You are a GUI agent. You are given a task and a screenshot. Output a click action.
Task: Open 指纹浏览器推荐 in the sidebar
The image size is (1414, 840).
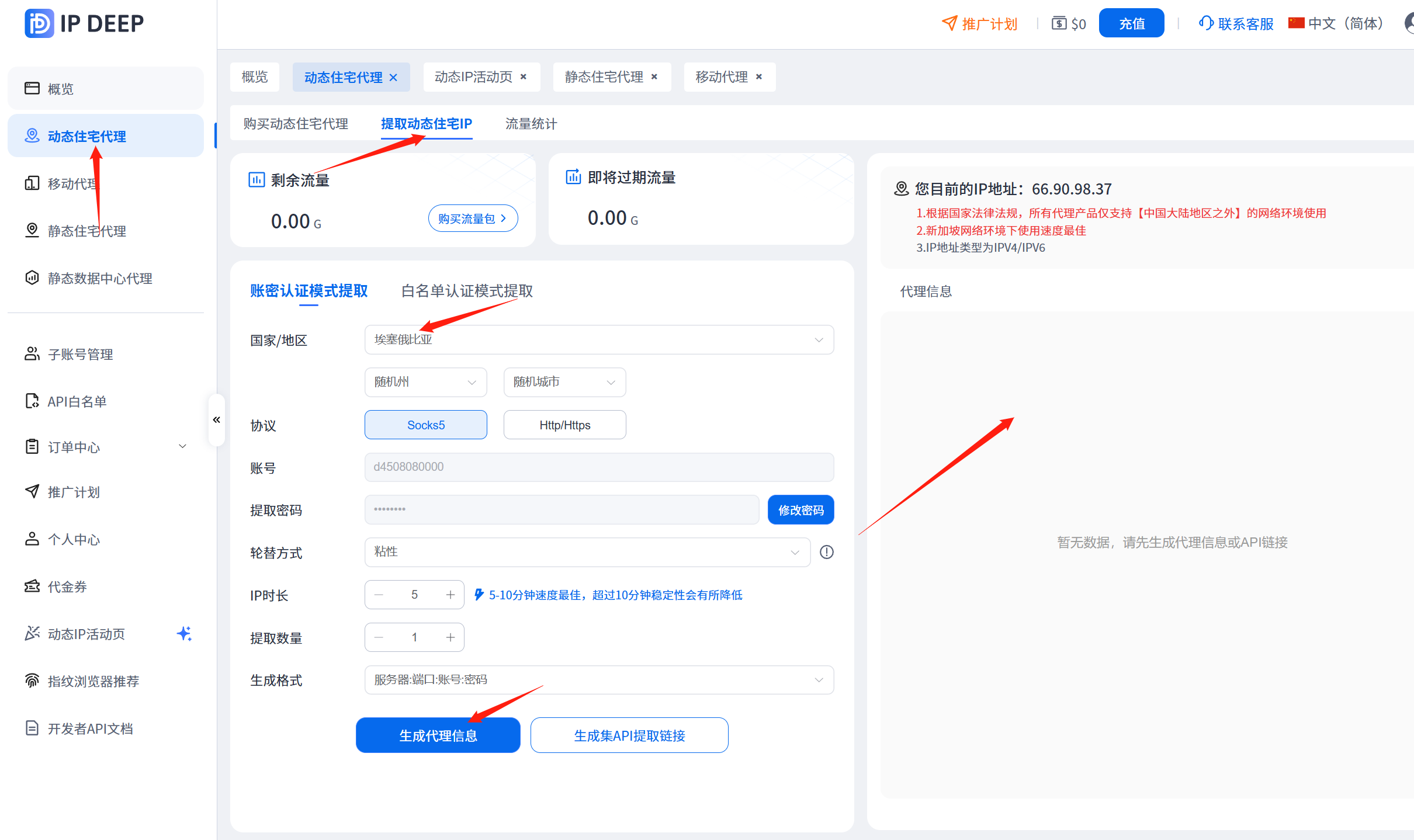click(105, 681)
